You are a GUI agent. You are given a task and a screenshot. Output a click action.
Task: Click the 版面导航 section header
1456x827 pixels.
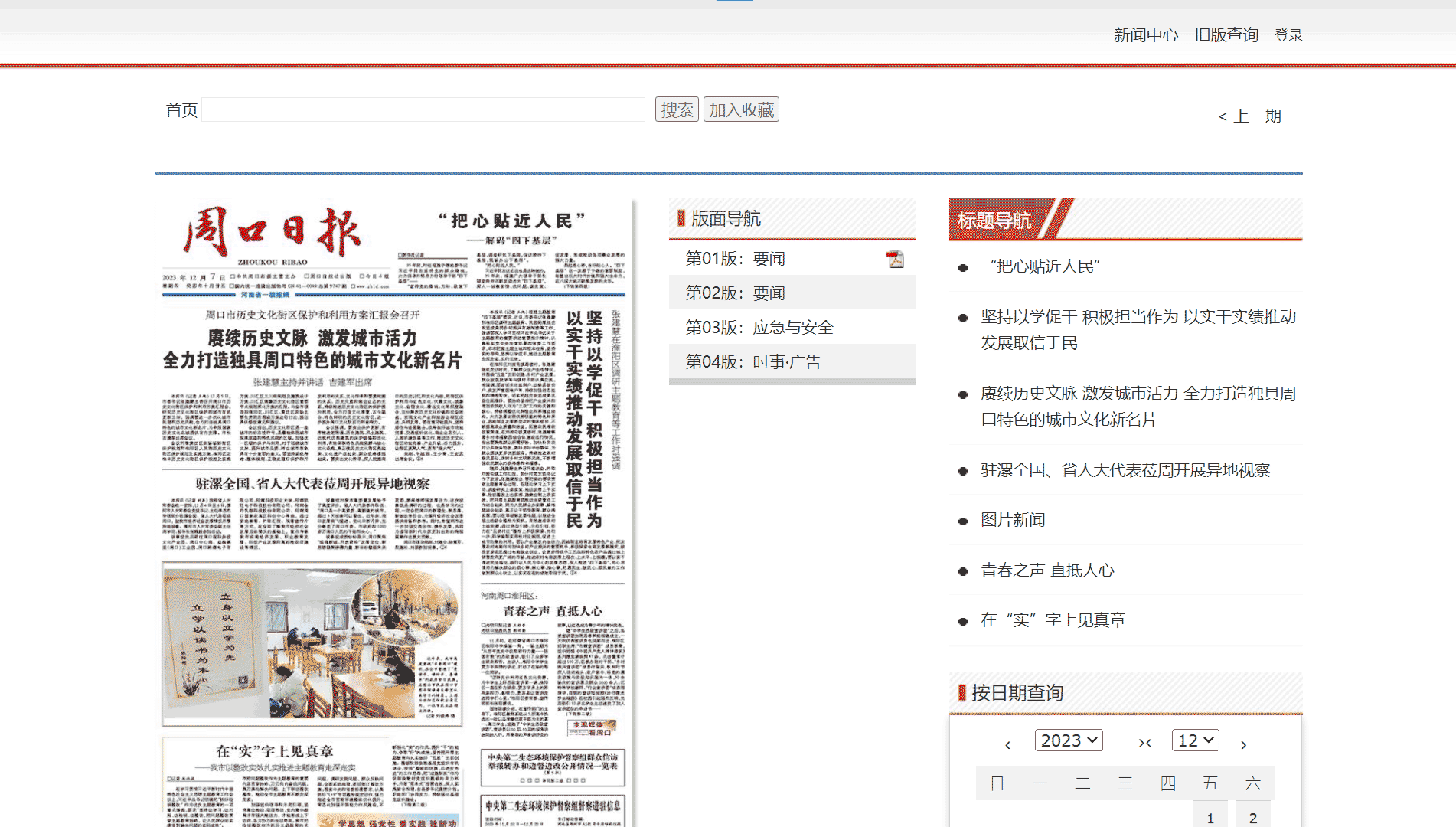click(726, 219)
